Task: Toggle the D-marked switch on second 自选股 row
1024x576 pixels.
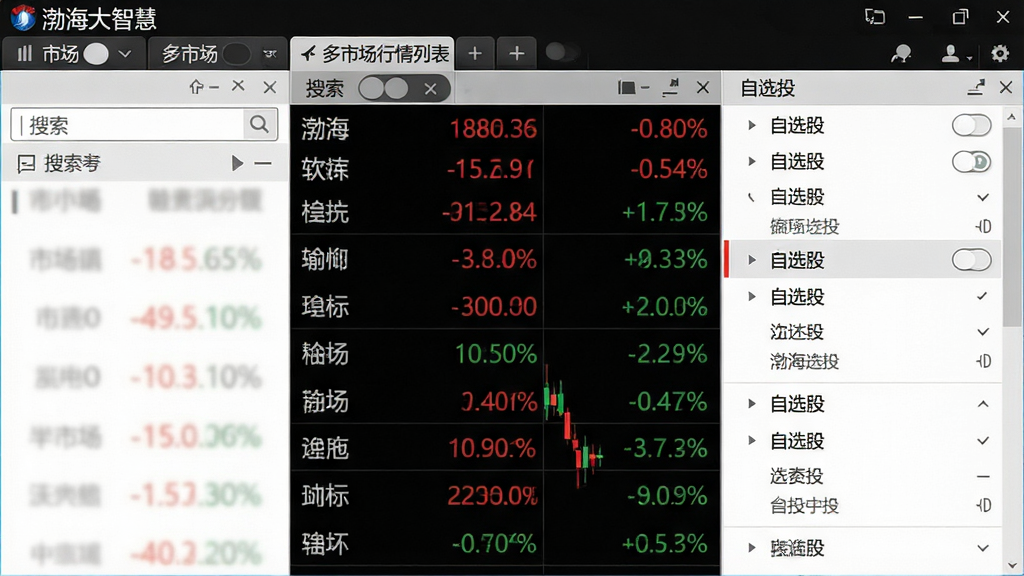Action: click(x=972, y=161)
